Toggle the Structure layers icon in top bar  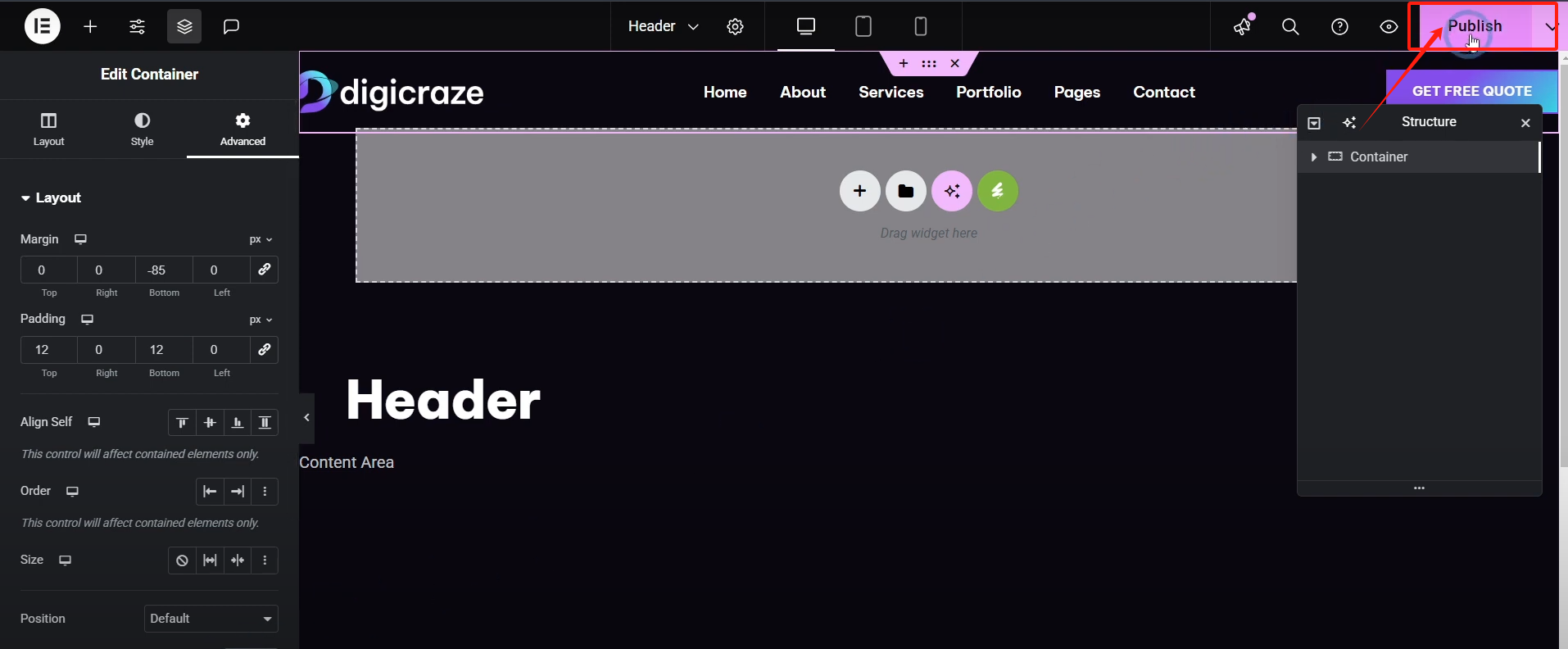(x=184, y=26)
